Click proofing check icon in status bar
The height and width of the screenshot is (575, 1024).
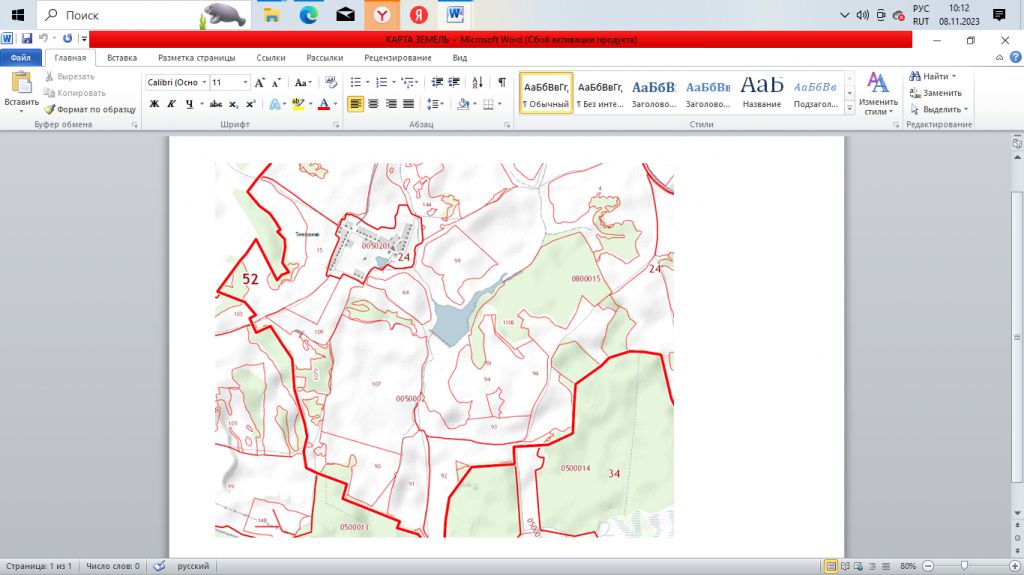point(159,566)
